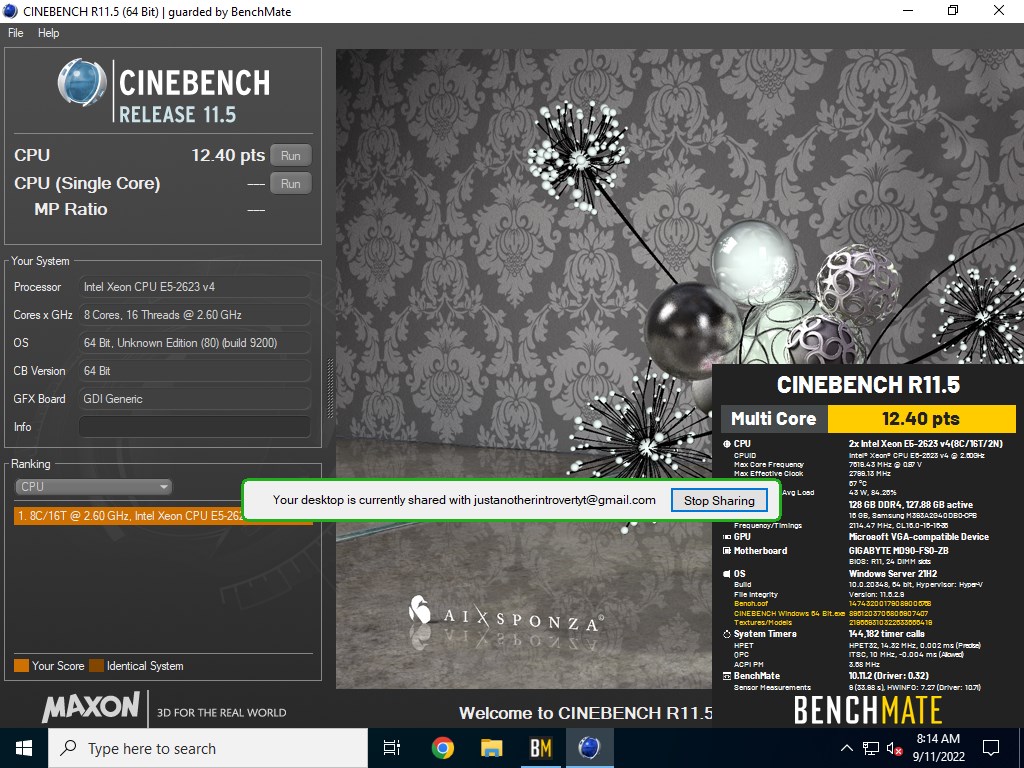Open the Help menu

point(48,33)
